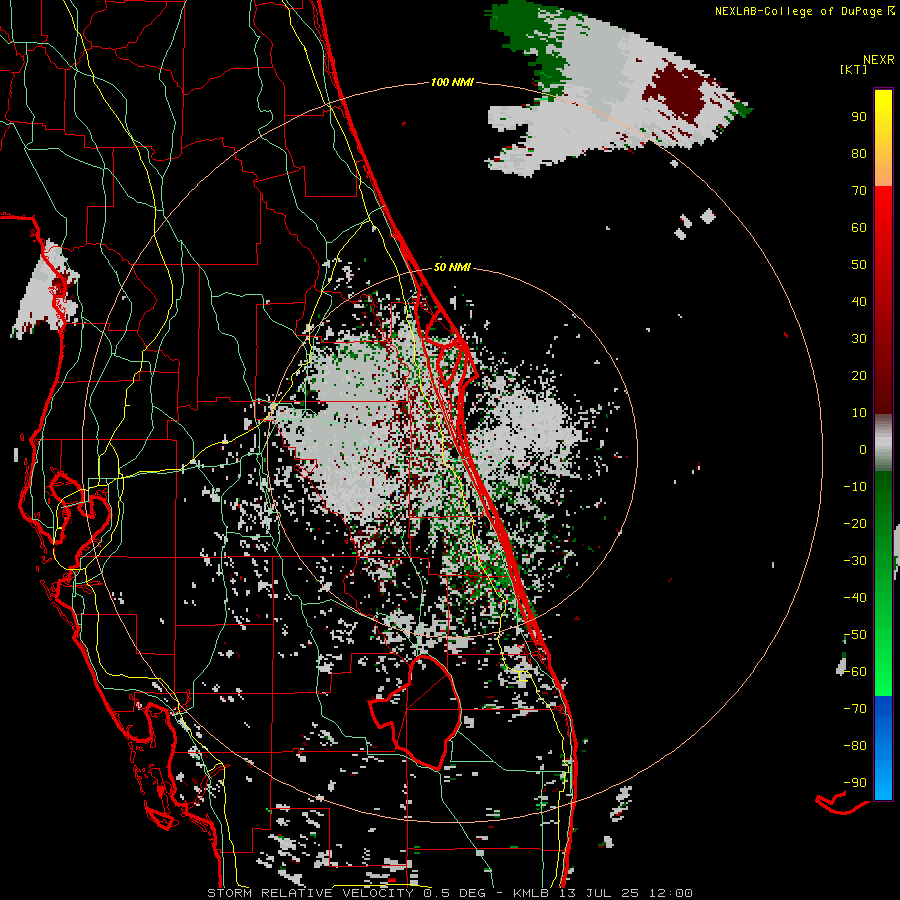Select the positive 10 knot scale label
The image size is (900, 900).
click(859, 413)
